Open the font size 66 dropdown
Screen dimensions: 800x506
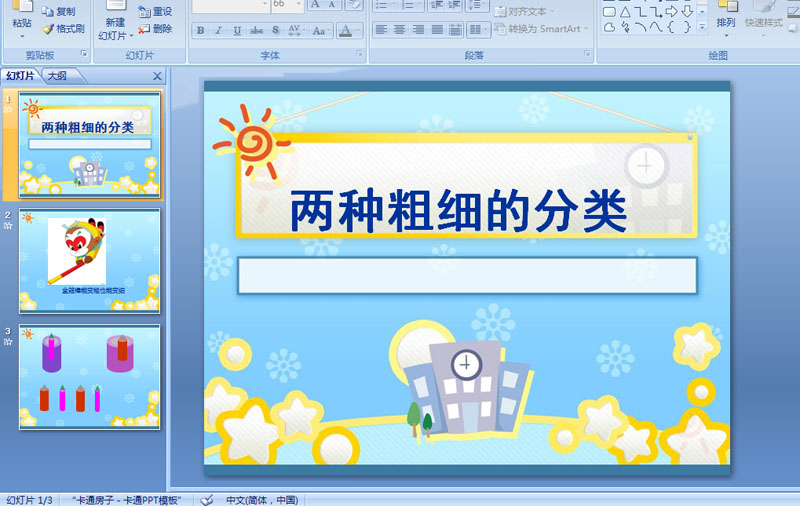click(x=299, y=4)
